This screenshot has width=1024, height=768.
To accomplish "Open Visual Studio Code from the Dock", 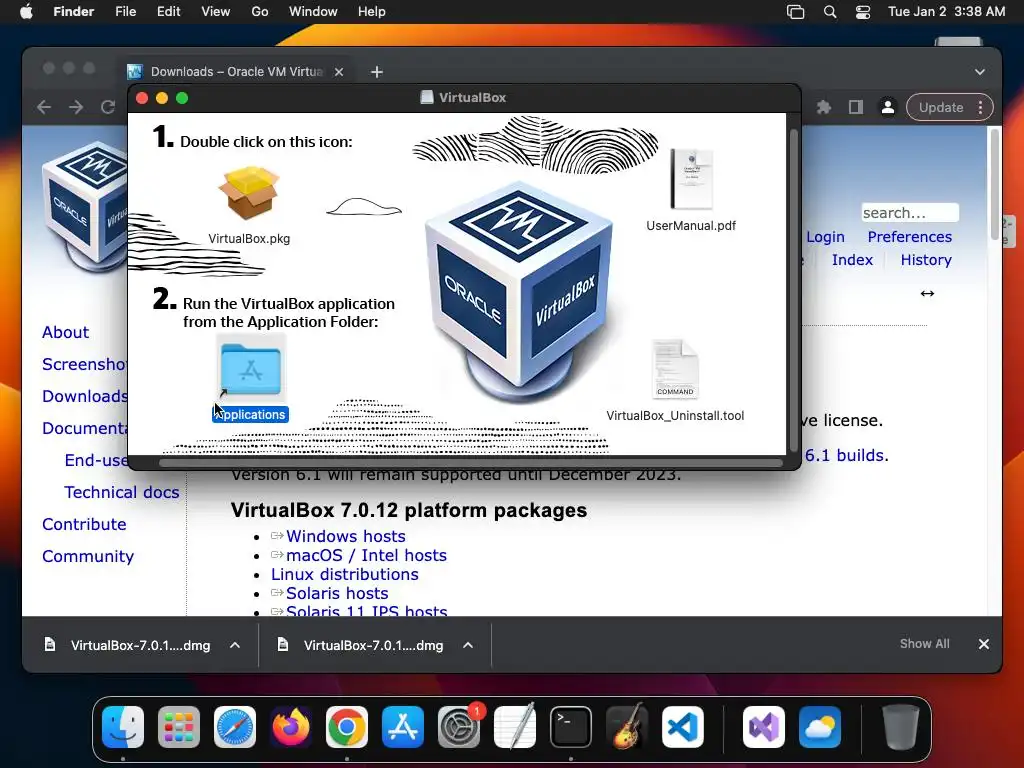I will tap(683, 727).
